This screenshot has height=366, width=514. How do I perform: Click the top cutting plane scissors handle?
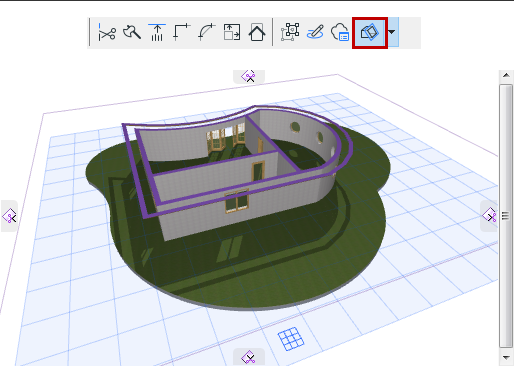(x=249, y=76)
